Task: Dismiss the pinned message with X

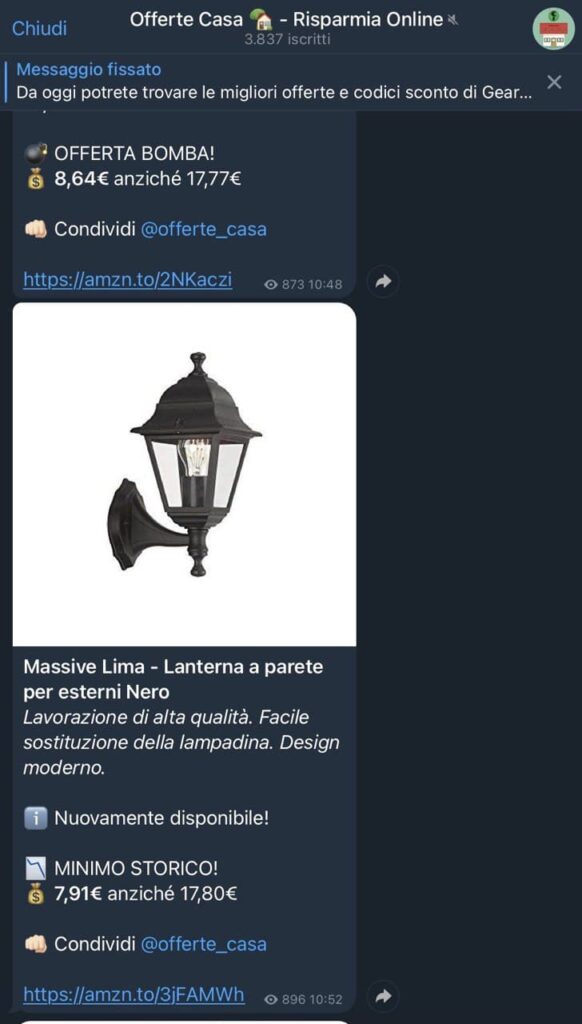Action: coord(554,82)
